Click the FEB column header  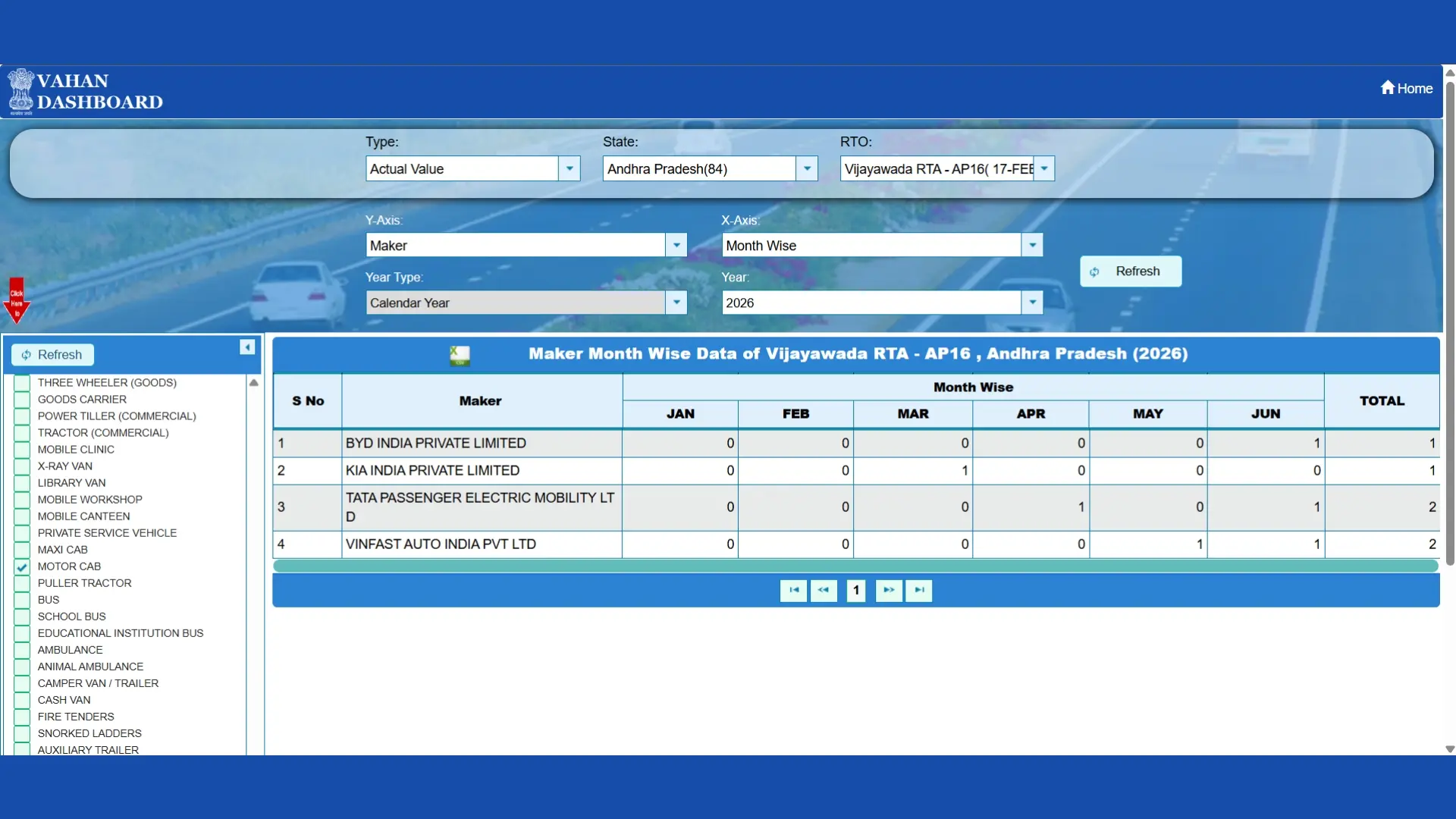click(x=795, y=414)
